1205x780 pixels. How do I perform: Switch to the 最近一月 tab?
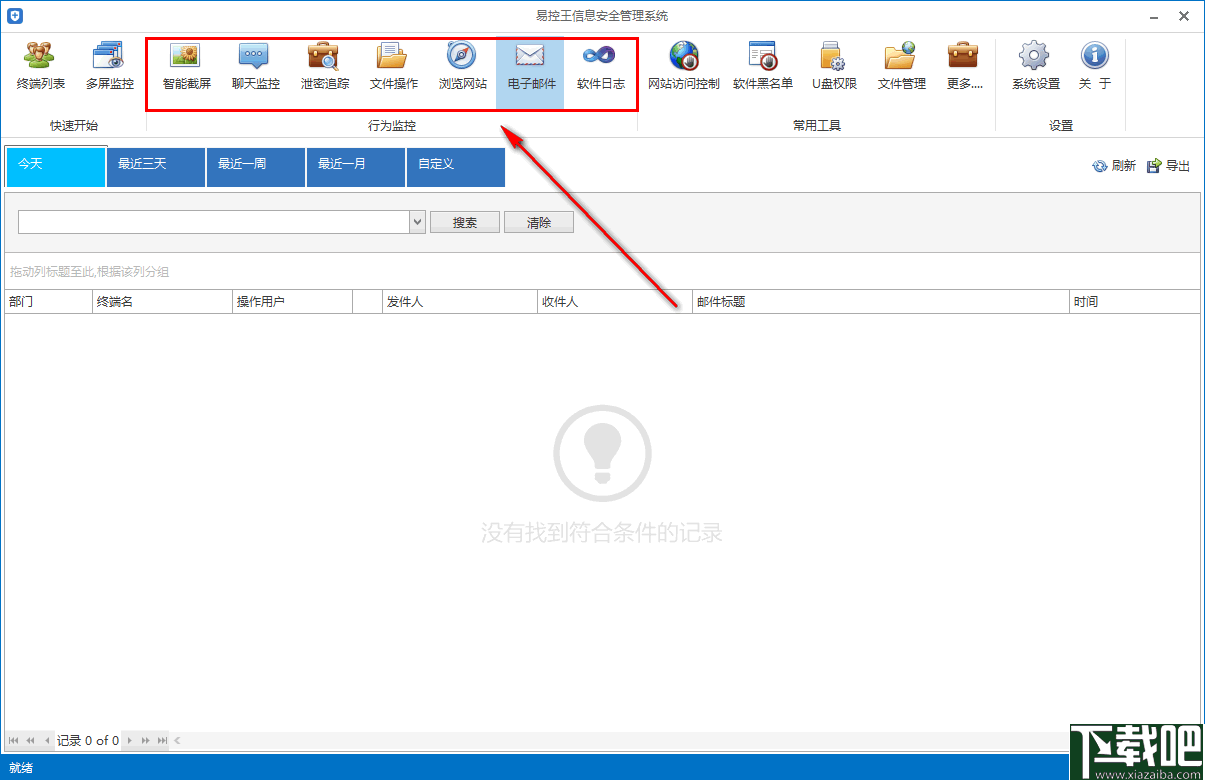(356, 167)
